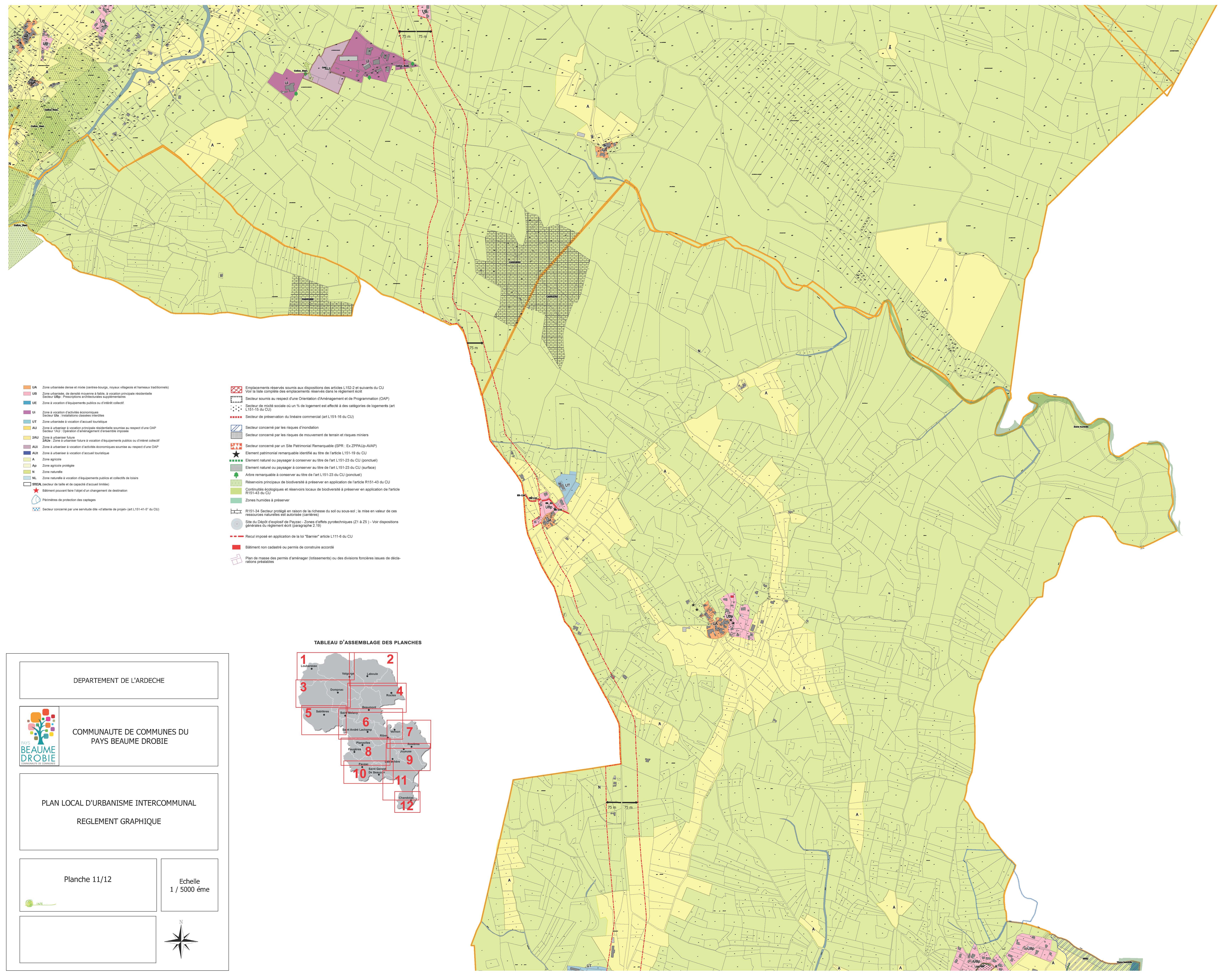Select sheet number 11 in assembly table
The image size is (1232, 975).
click(401, 780)
